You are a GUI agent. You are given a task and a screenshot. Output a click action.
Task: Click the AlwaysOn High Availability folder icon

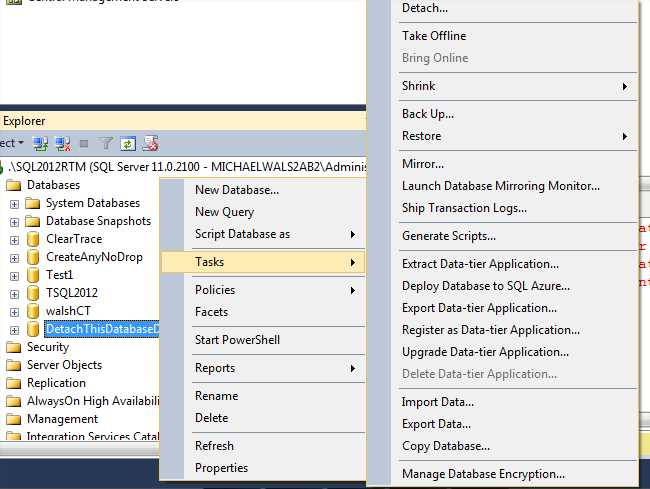point(14,401)
